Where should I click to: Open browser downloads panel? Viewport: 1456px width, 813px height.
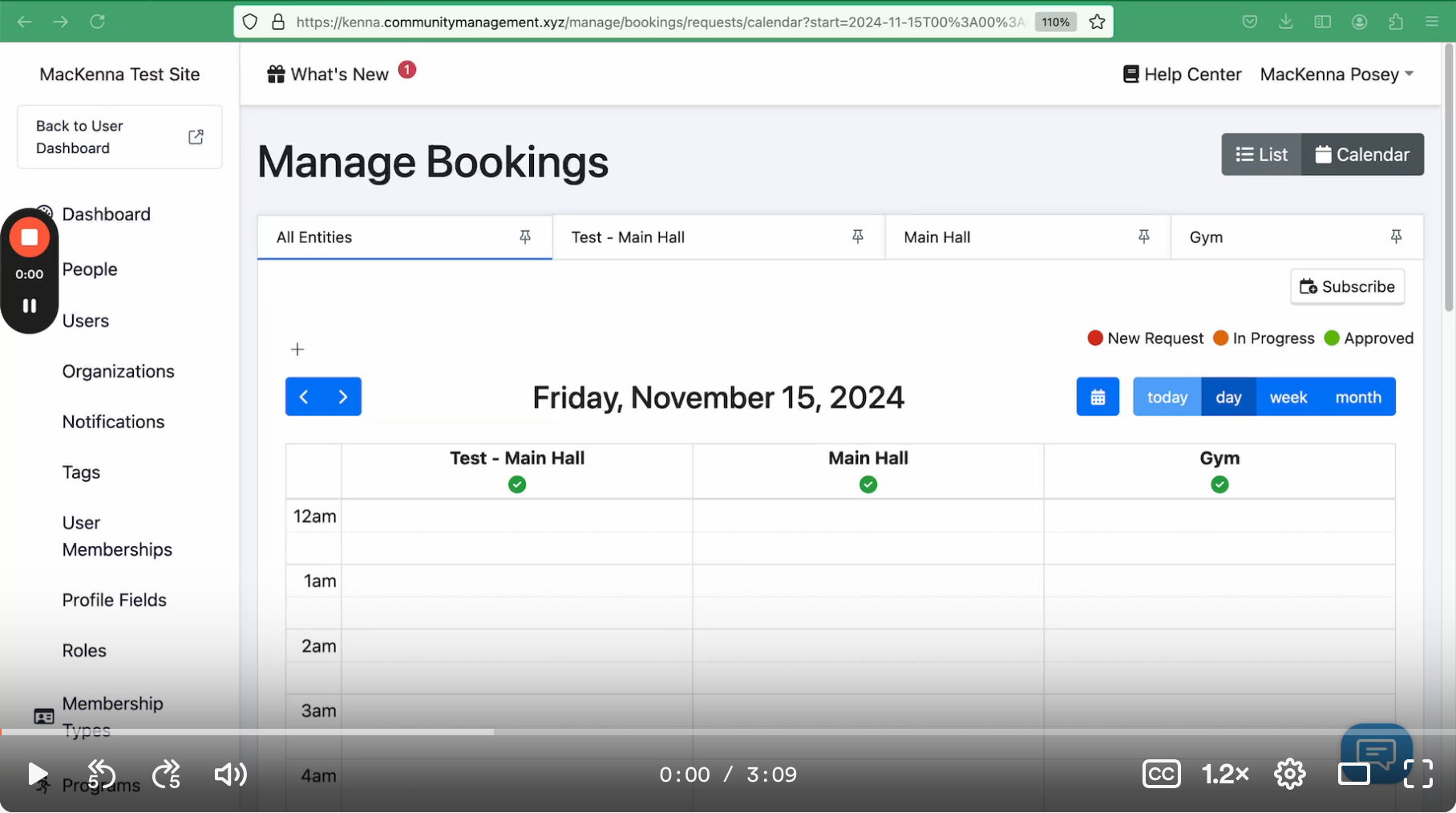click(x=1286, y=22)
